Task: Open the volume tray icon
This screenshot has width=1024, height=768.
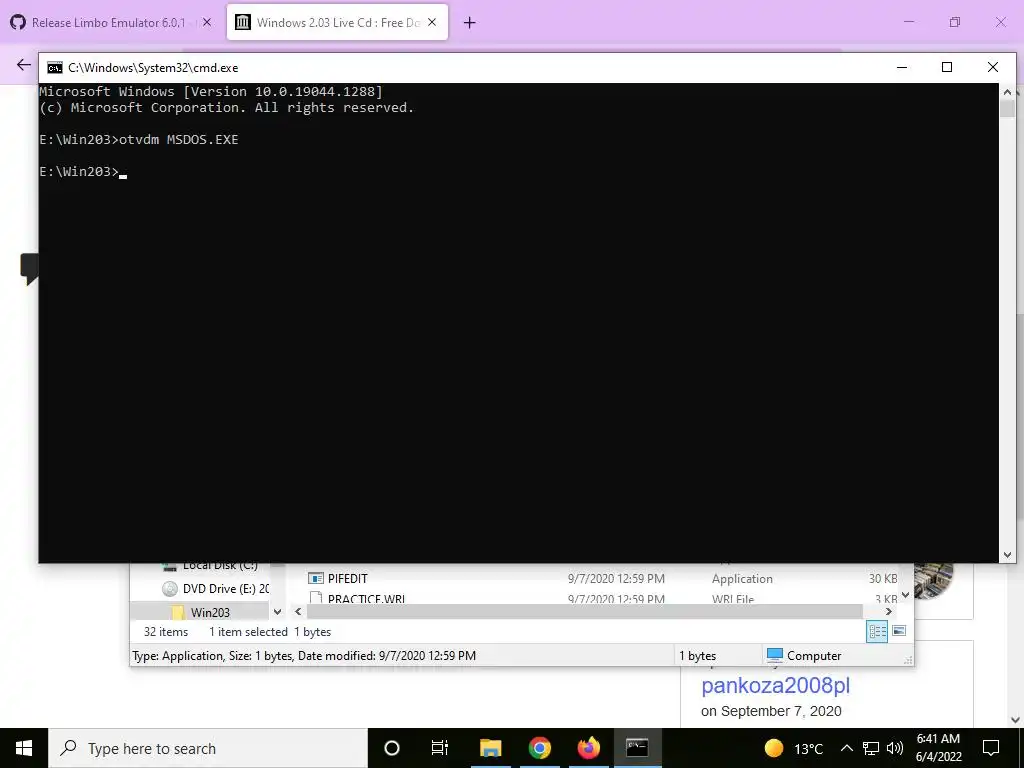Action: tap(895, 748)
